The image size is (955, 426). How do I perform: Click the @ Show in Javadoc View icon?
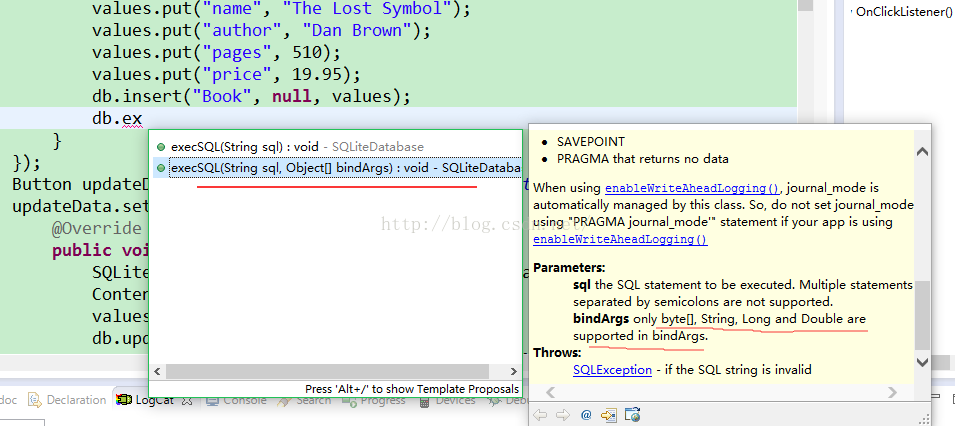click(586, 414)
